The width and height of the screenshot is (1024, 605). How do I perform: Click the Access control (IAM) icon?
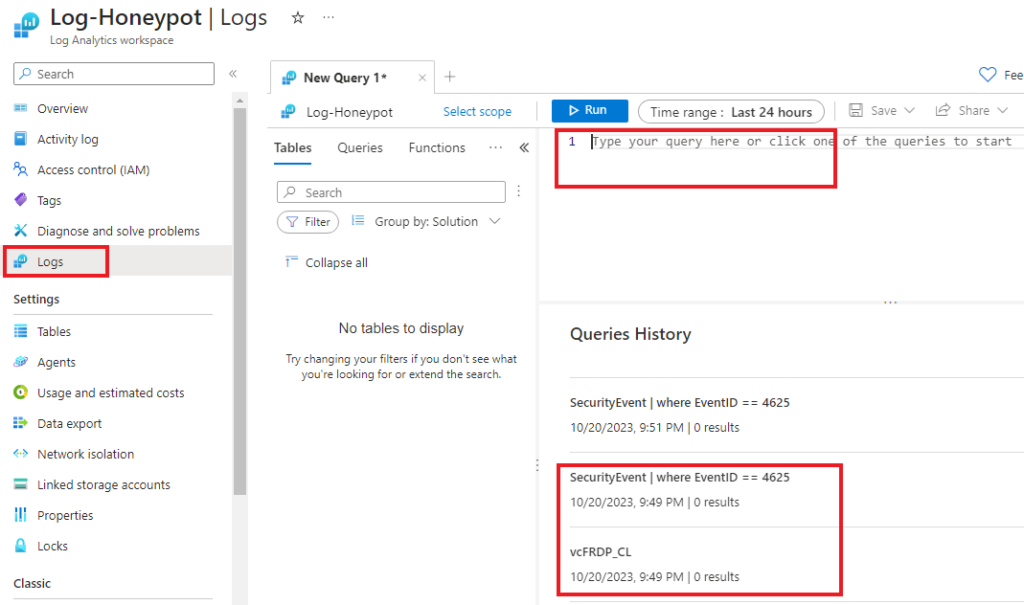pyautogui.click(x=20, y=169)
